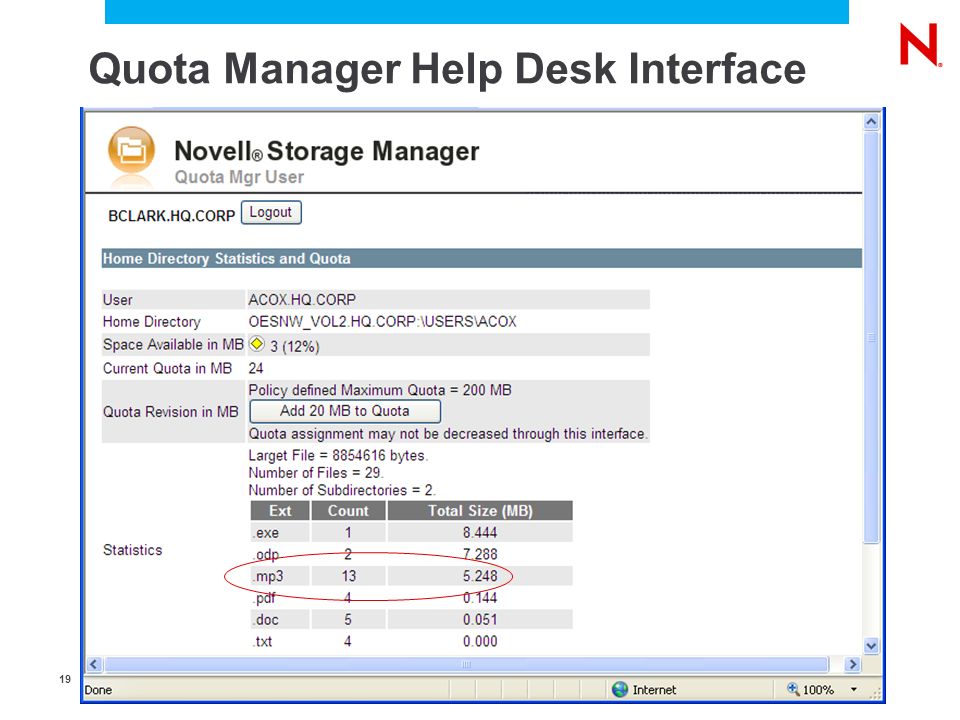Click the zoom magnifier icon in status bar
The height and width of the screenshot is (720, 960).
pos(793,689)
